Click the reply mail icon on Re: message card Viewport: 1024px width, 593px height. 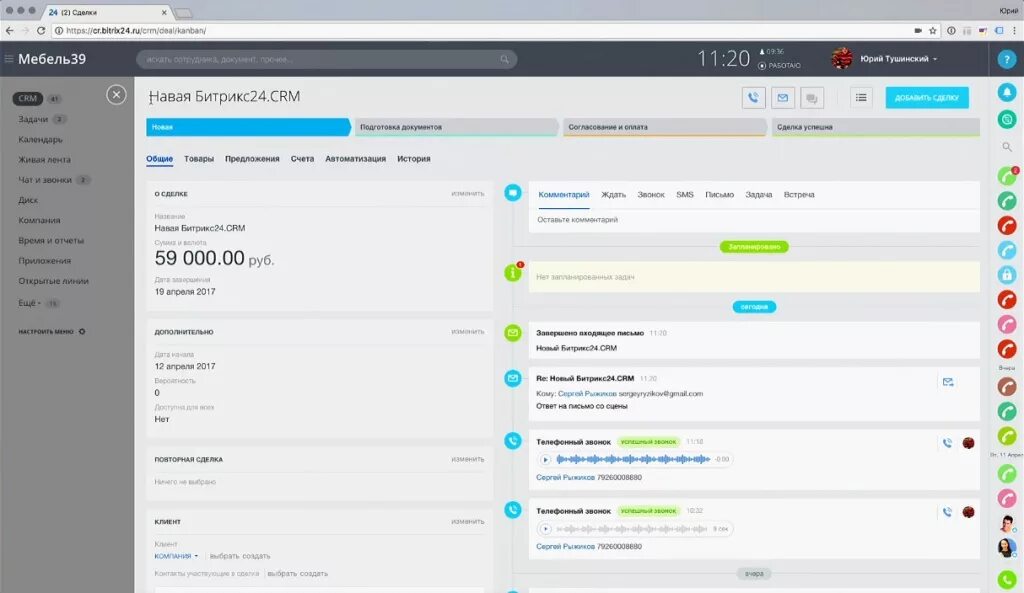(x=948, y=382)
